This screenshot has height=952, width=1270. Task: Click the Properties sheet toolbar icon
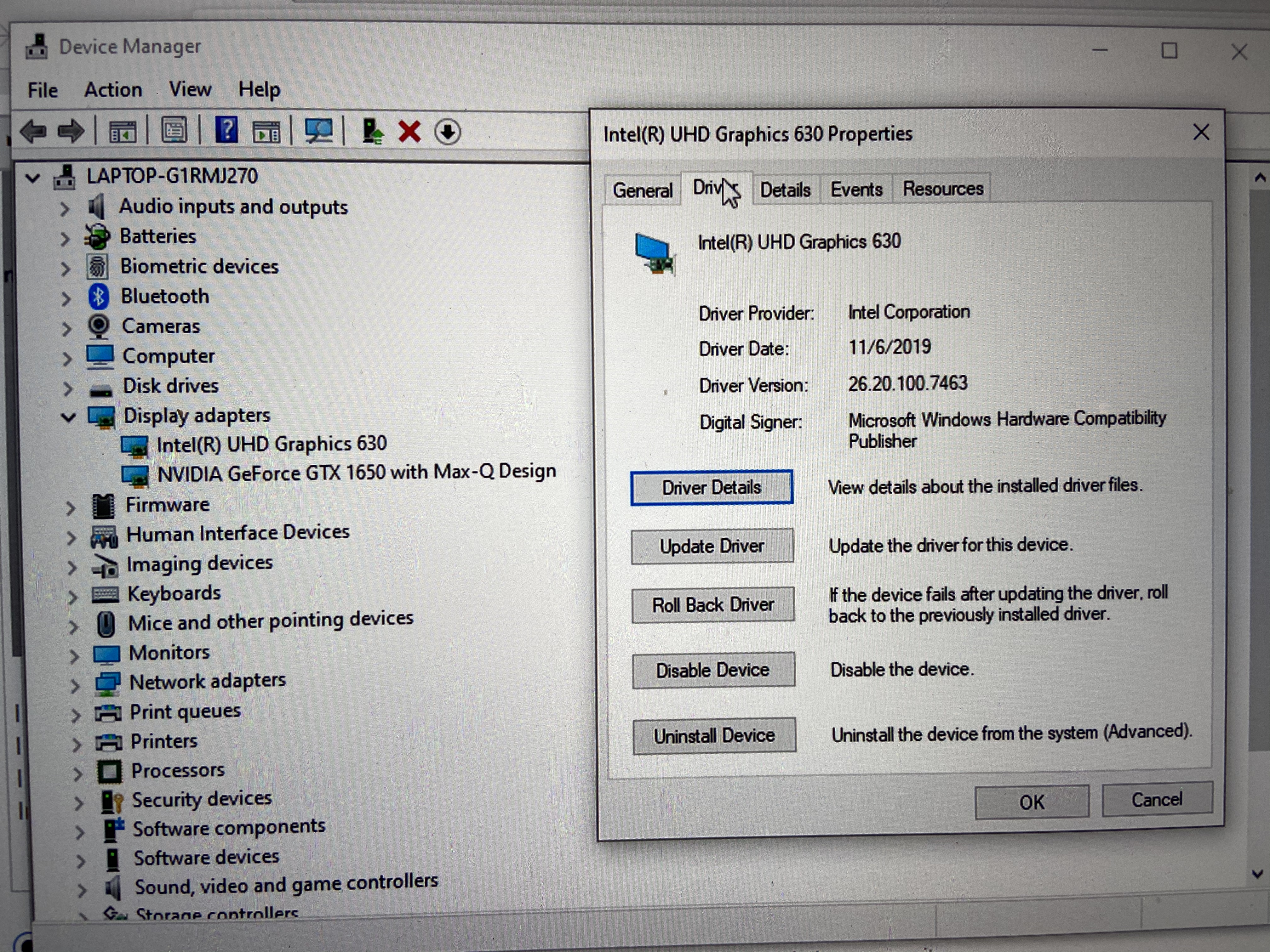[x=174, y=130]
